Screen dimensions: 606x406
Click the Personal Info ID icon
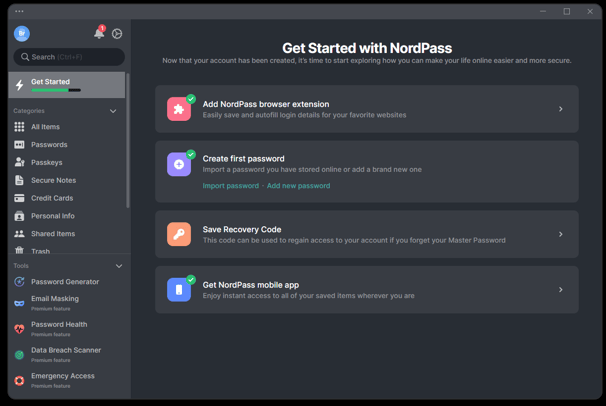pyautogui.click(x=19, y=216)
